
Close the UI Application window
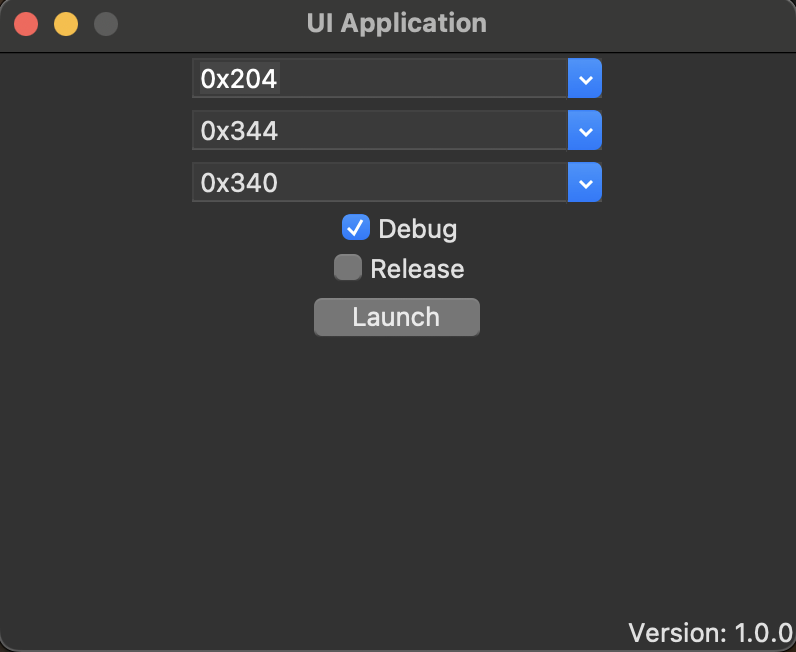pyautogui.click(x=26, y=24)
